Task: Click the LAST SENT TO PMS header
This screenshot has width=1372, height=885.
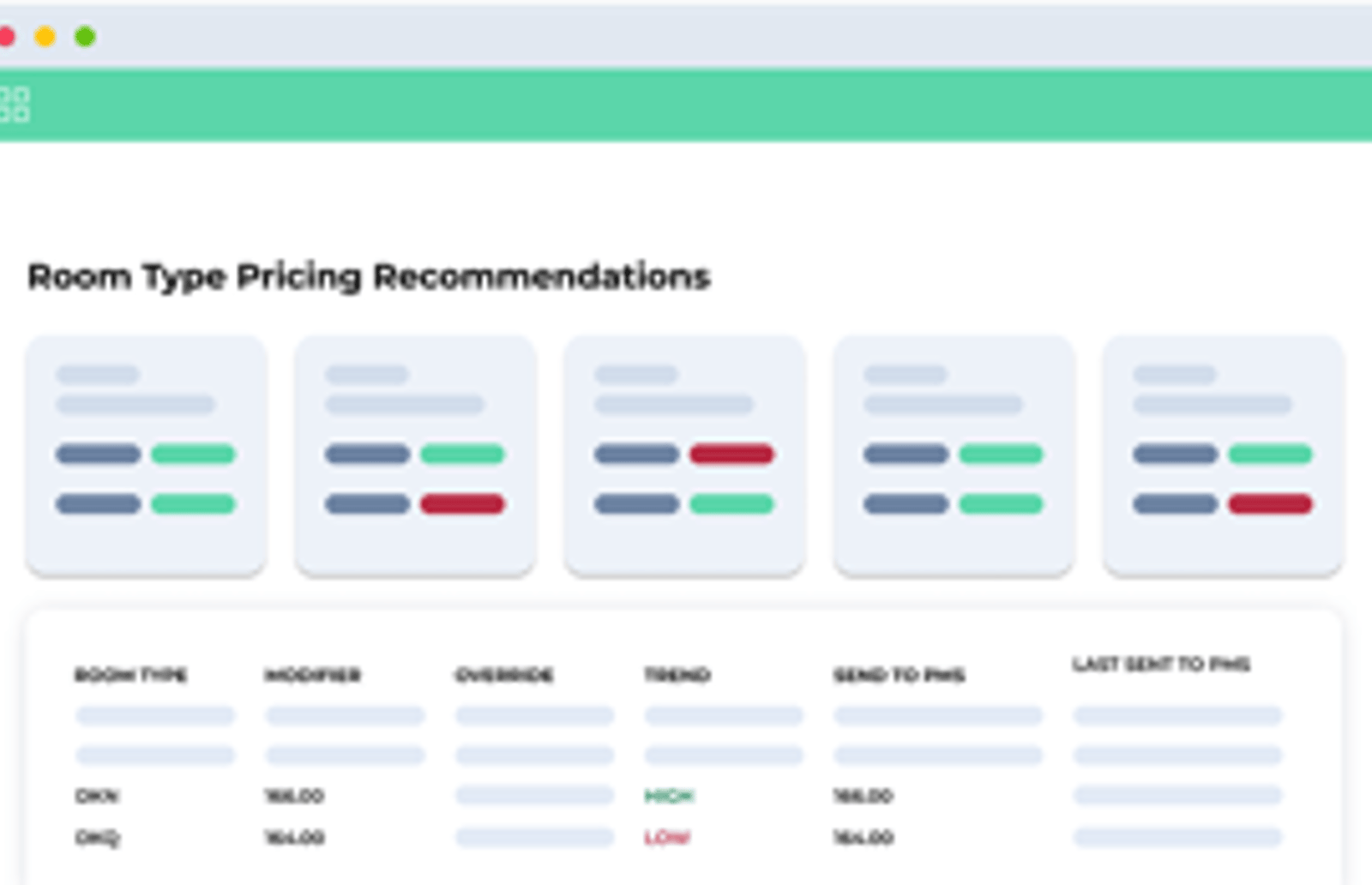Action: [1161, 664]
